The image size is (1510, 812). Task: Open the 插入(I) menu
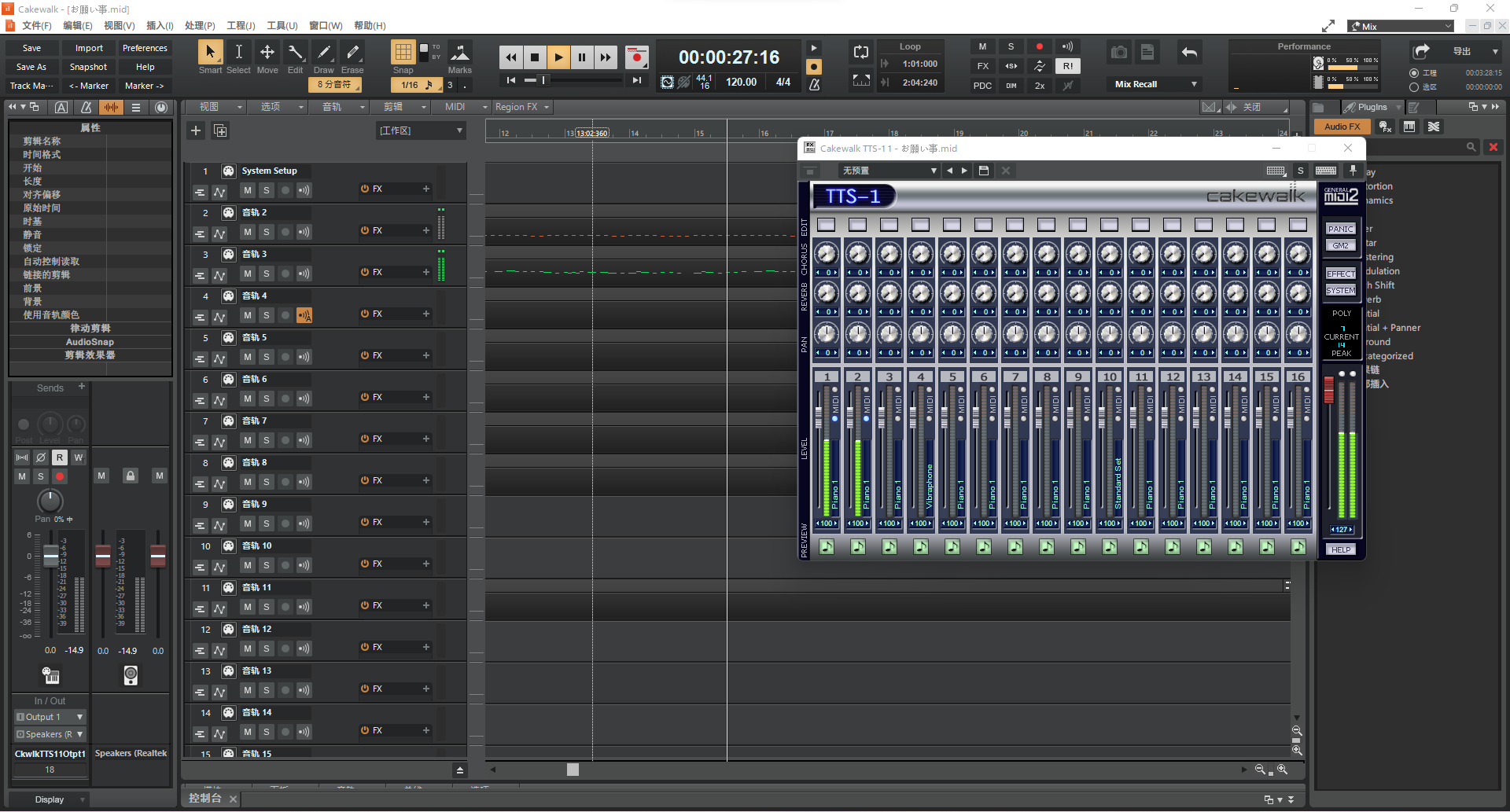[160, 26]
